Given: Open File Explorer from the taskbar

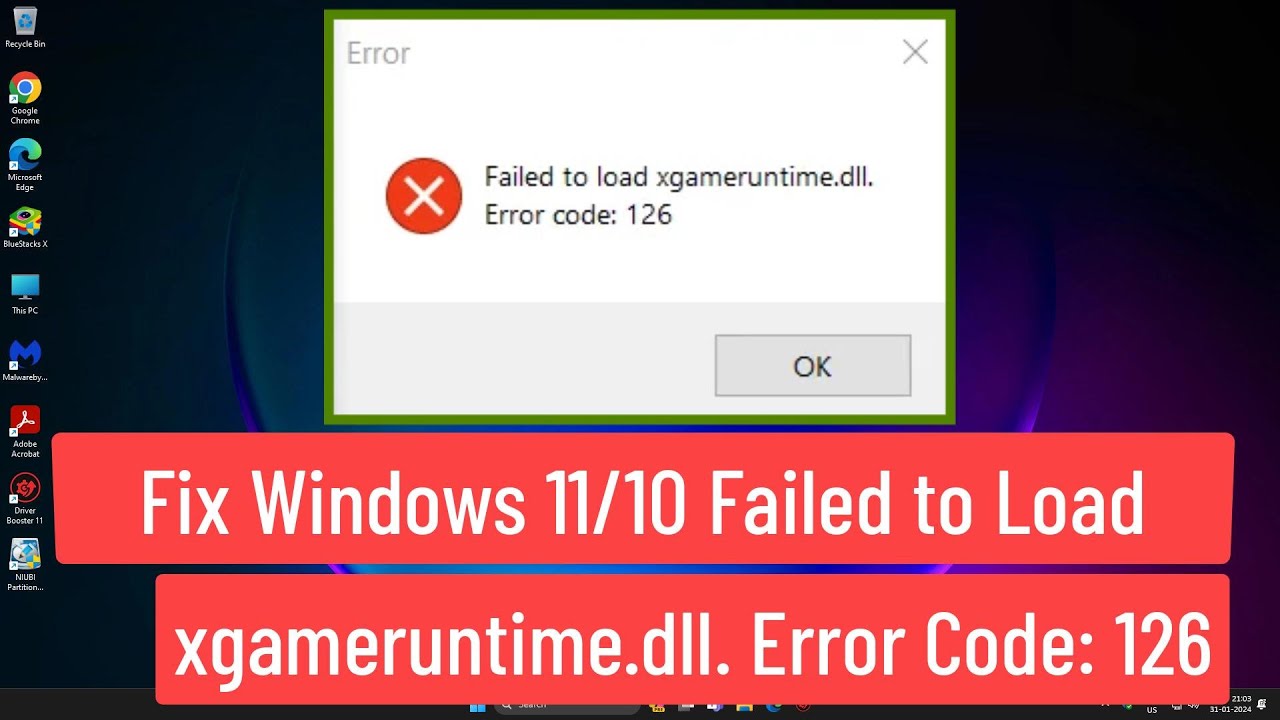Looking at the screenshot, I should pos(744,707).
